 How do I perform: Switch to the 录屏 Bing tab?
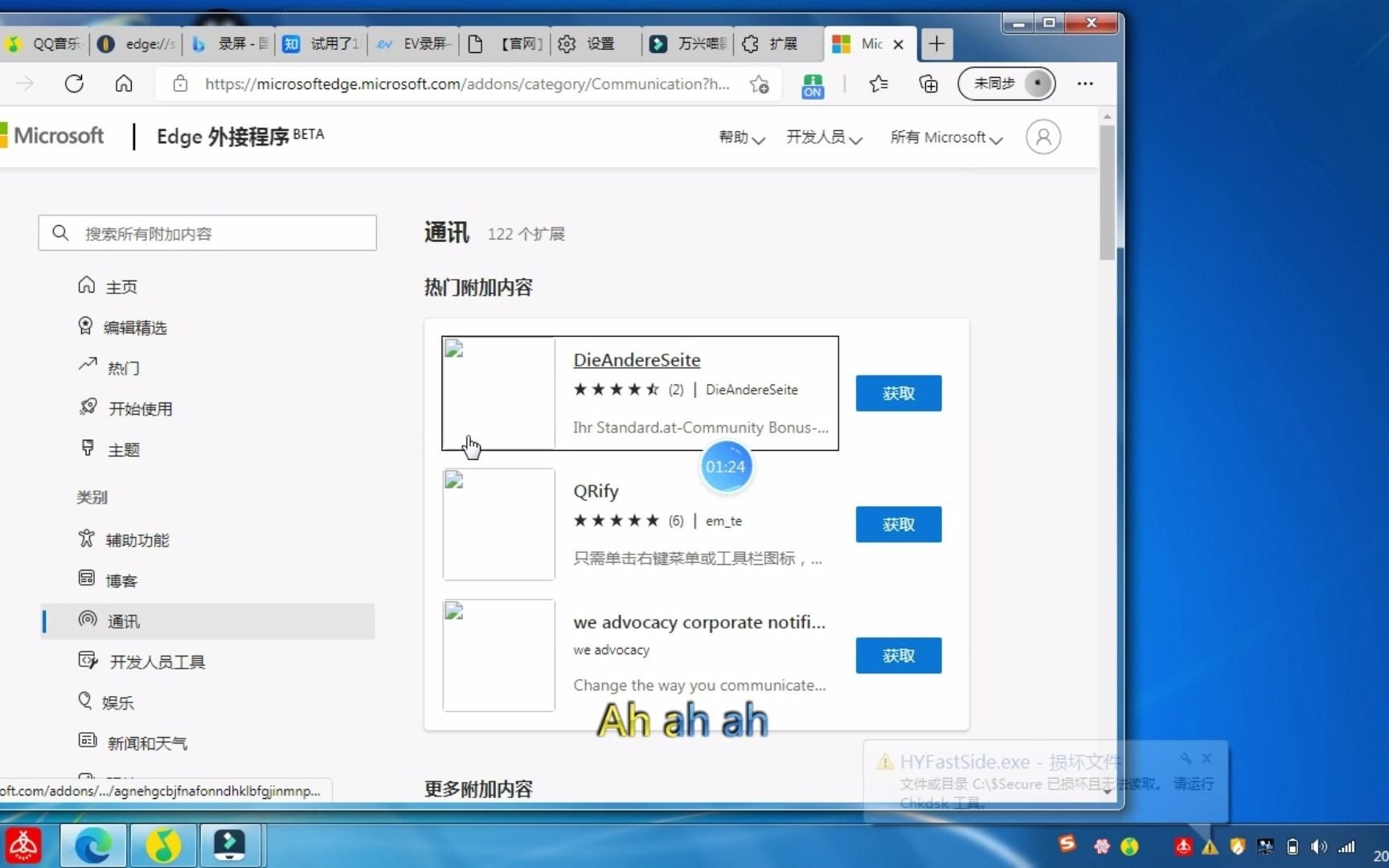[x=229, y=44]
